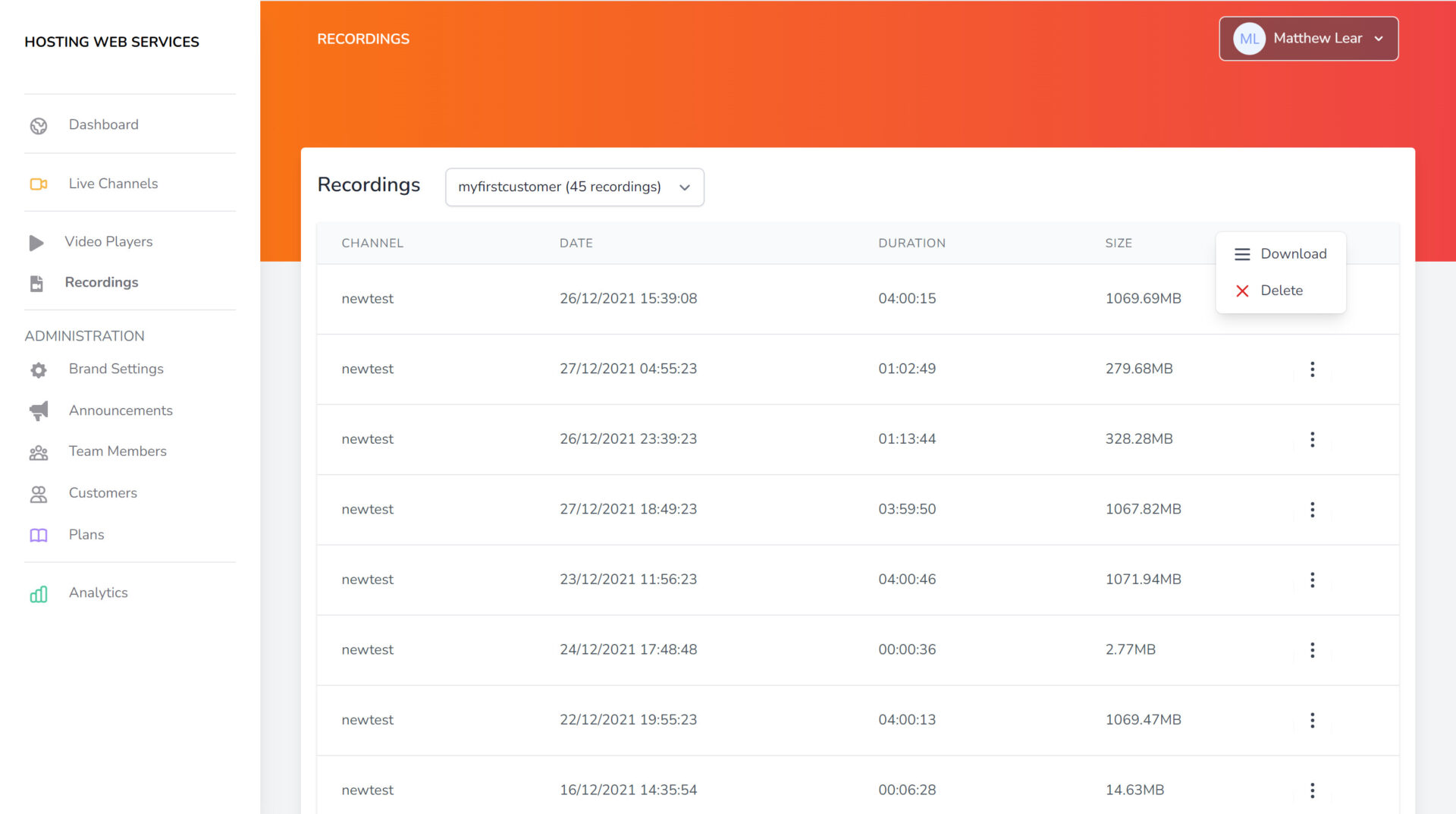Click duration 04:00:13

907,720
